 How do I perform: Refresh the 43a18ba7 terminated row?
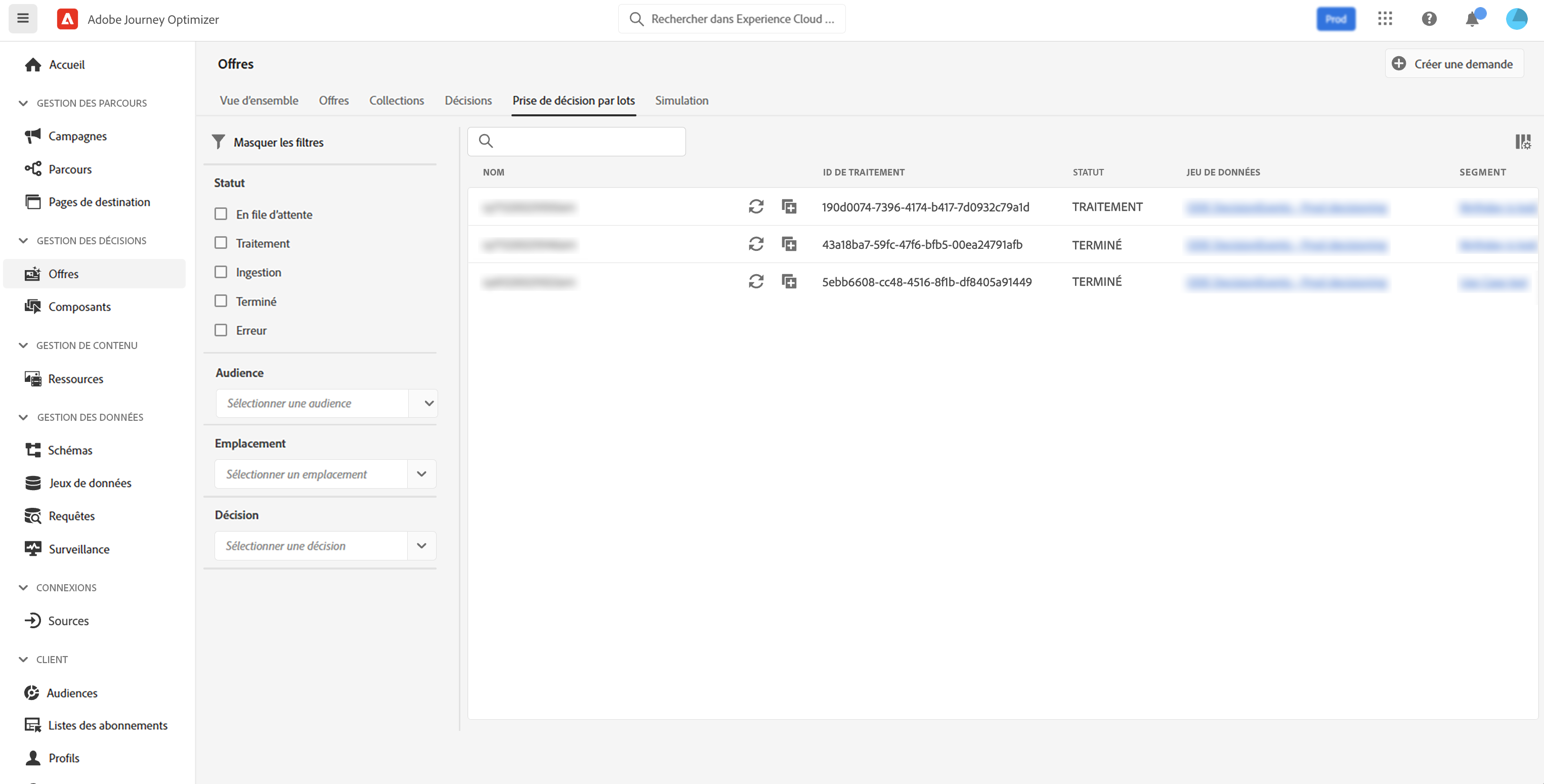tap(756, 244)
